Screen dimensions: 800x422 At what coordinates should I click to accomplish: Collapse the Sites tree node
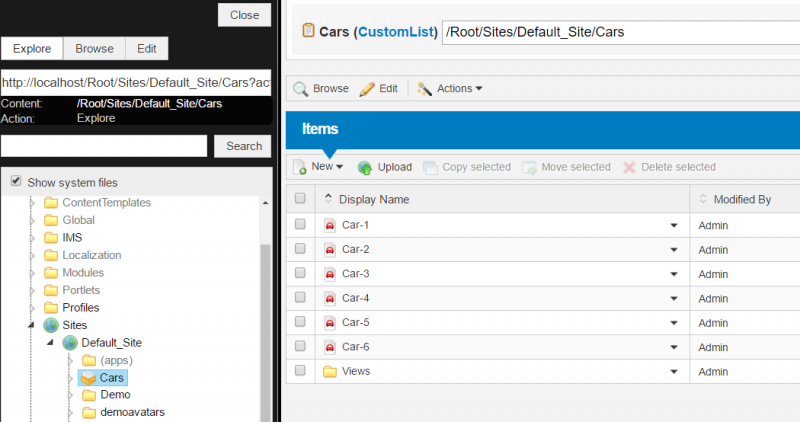(x=32, y=325)
